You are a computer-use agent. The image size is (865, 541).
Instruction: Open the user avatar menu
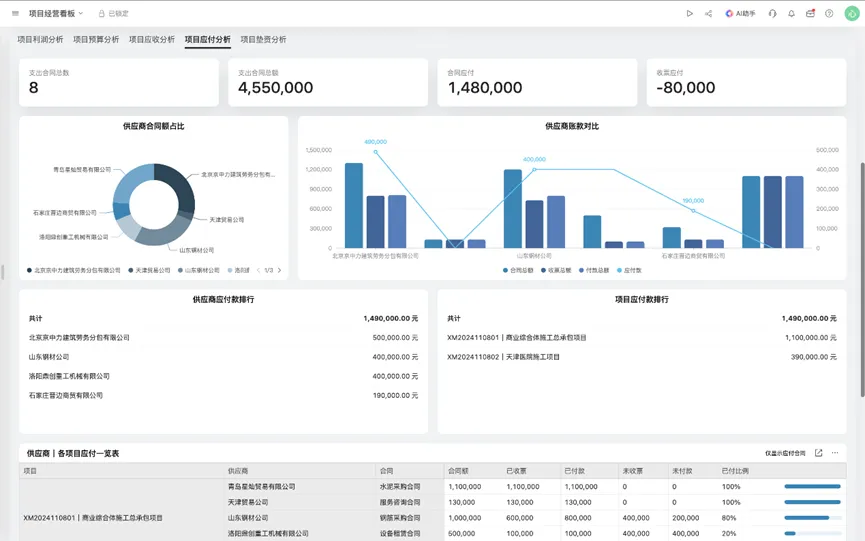pyautogui.click(x=851, y=14)
